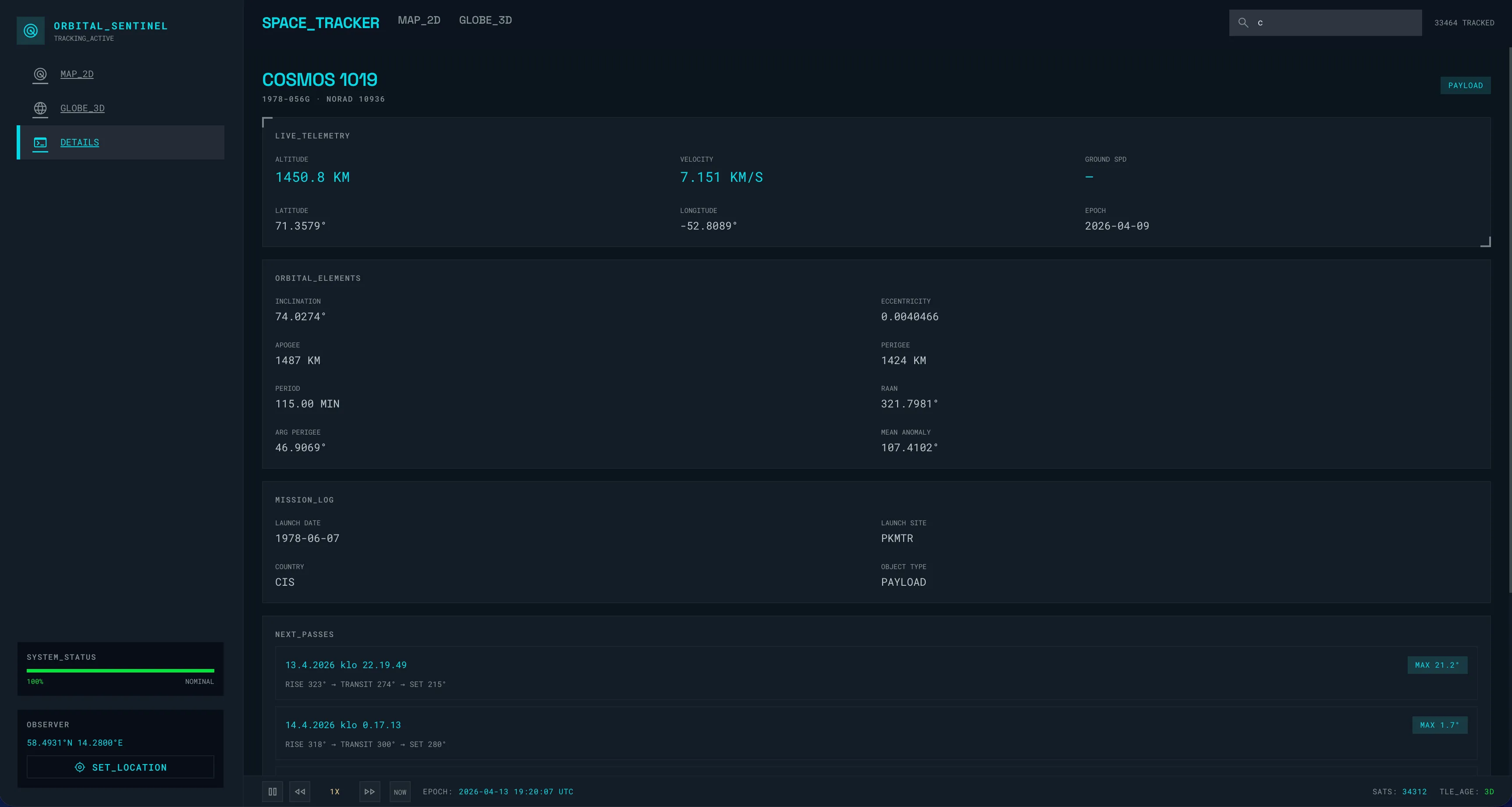Click the 1978-056G NORAD 10936 identifier line

click(x=323, y=99)
